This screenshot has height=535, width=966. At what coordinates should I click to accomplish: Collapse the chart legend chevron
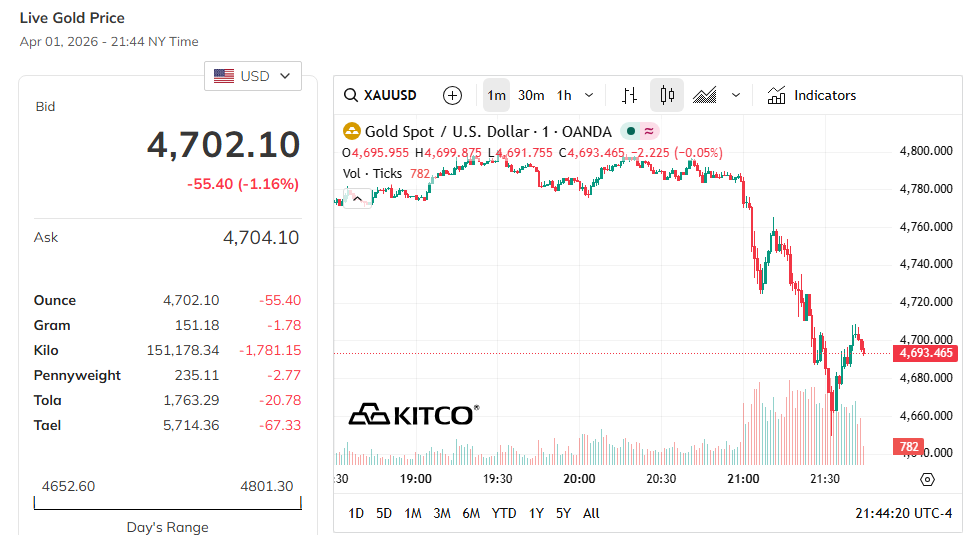coord(354,196)
